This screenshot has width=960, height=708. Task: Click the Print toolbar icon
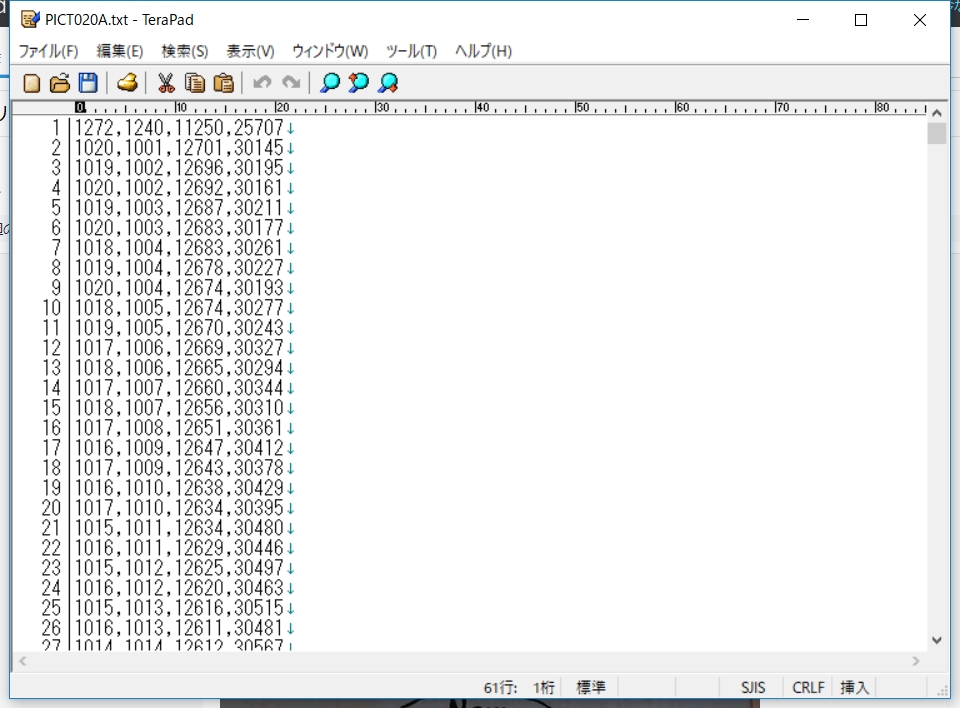point(127,83)
